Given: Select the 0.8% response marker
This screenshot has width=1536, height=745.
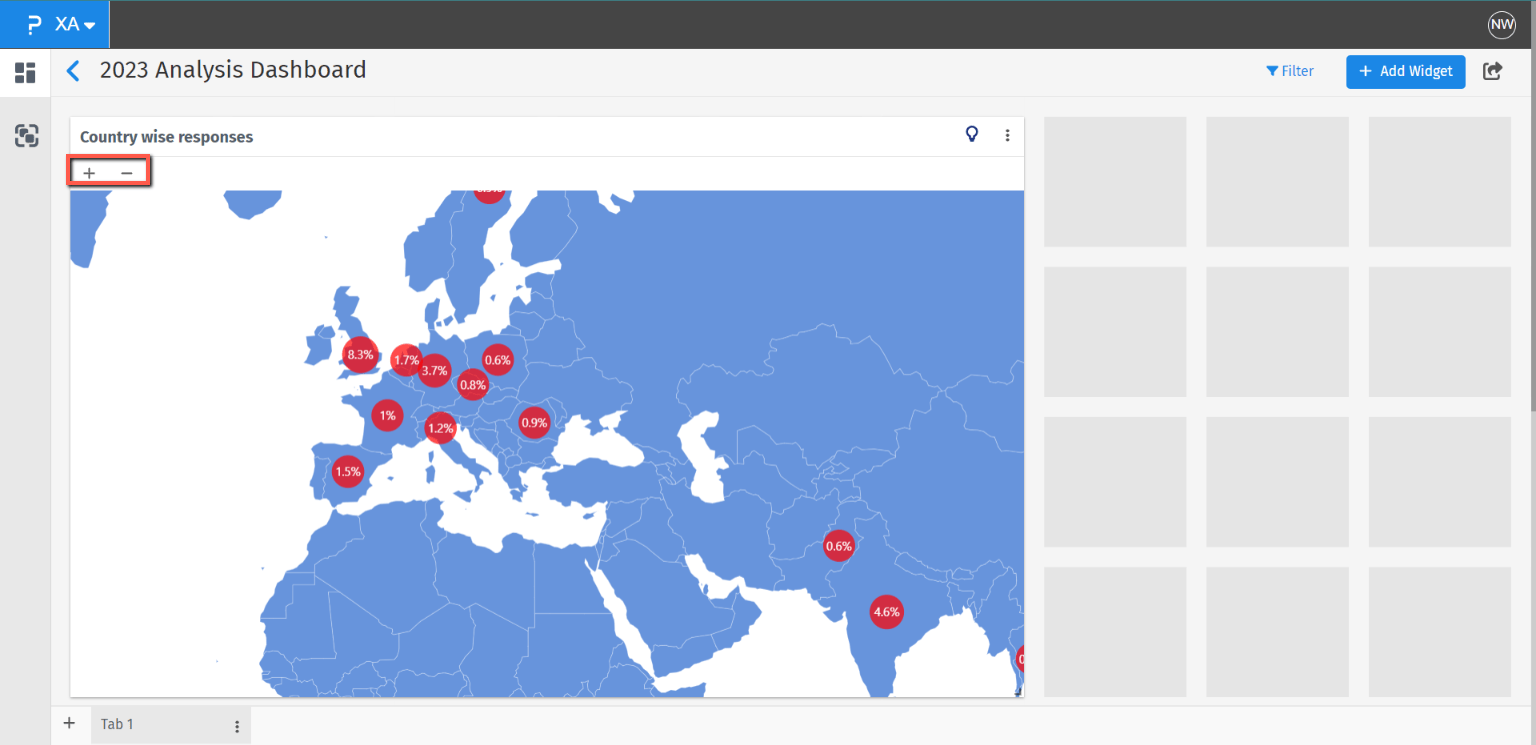Looking at the screenshot, I should [472, 384].
